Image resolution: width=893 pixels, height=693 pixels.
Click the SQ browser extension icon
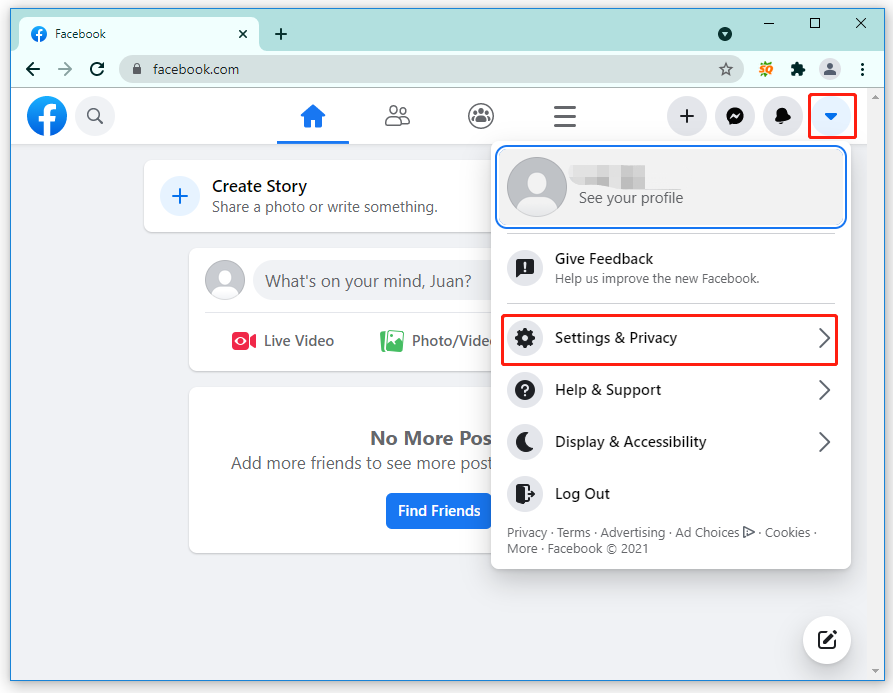coord(766,69)
